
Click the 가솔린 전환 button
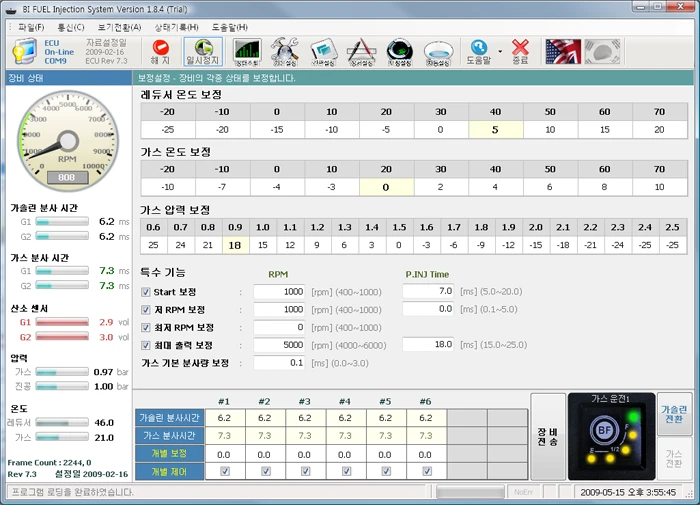click(674, 414)
